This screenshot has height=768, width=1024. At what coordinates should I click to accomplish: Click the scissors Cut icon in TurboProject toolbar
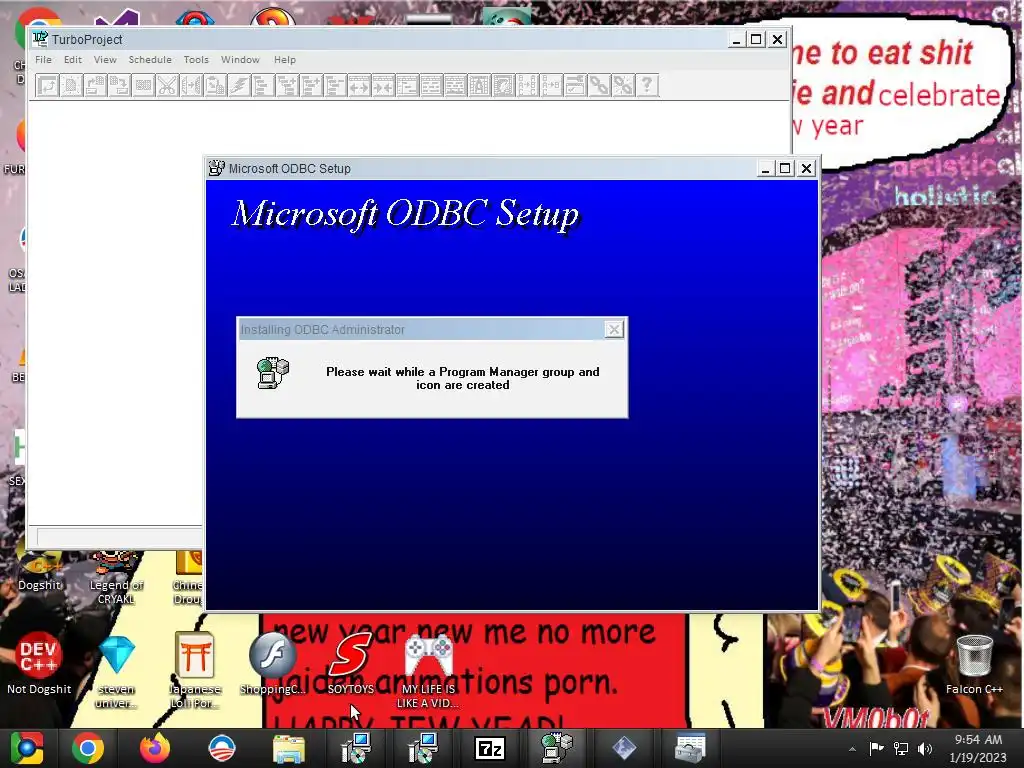(x=167, y=86)
